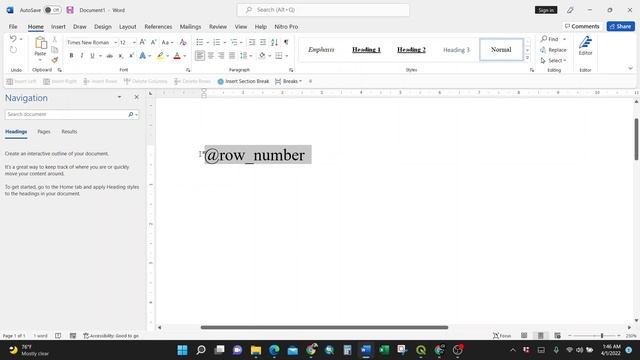Apply the Emphasis style

pyautogui.click(x=321, y=49)
